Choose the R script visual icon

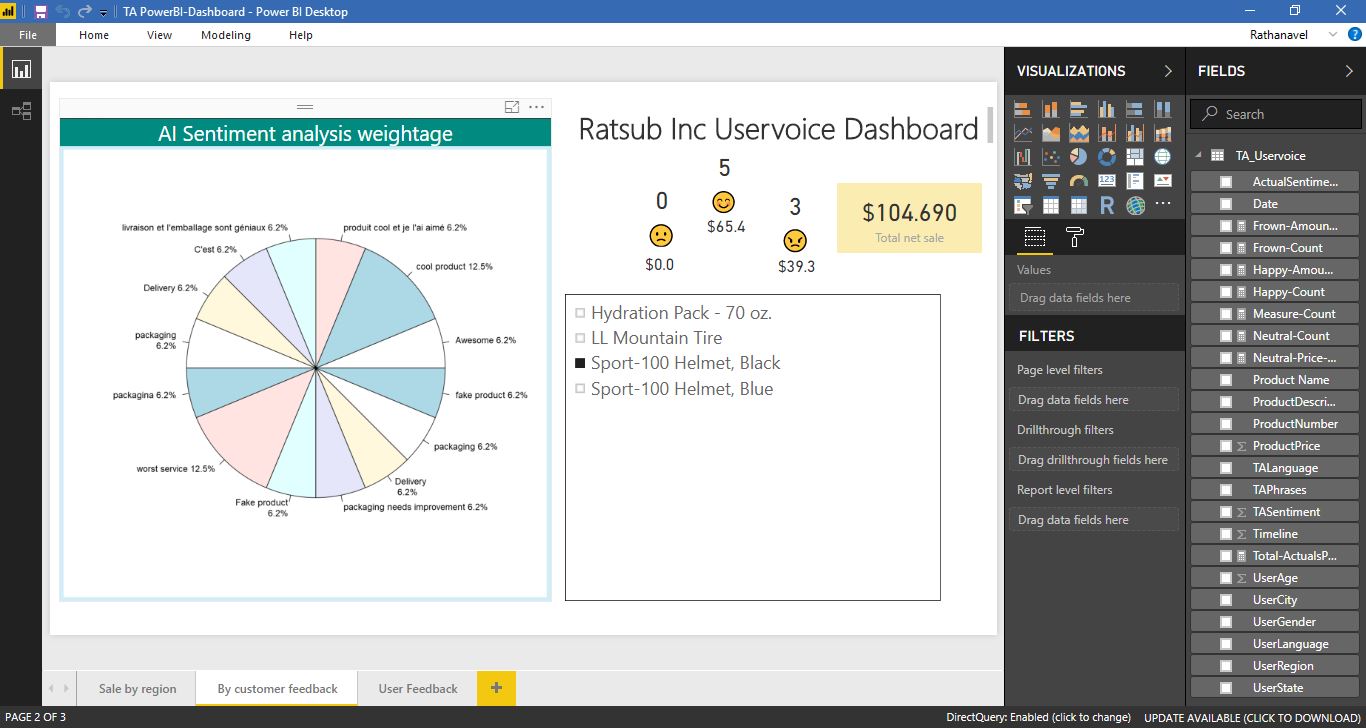click(1107, 204)
